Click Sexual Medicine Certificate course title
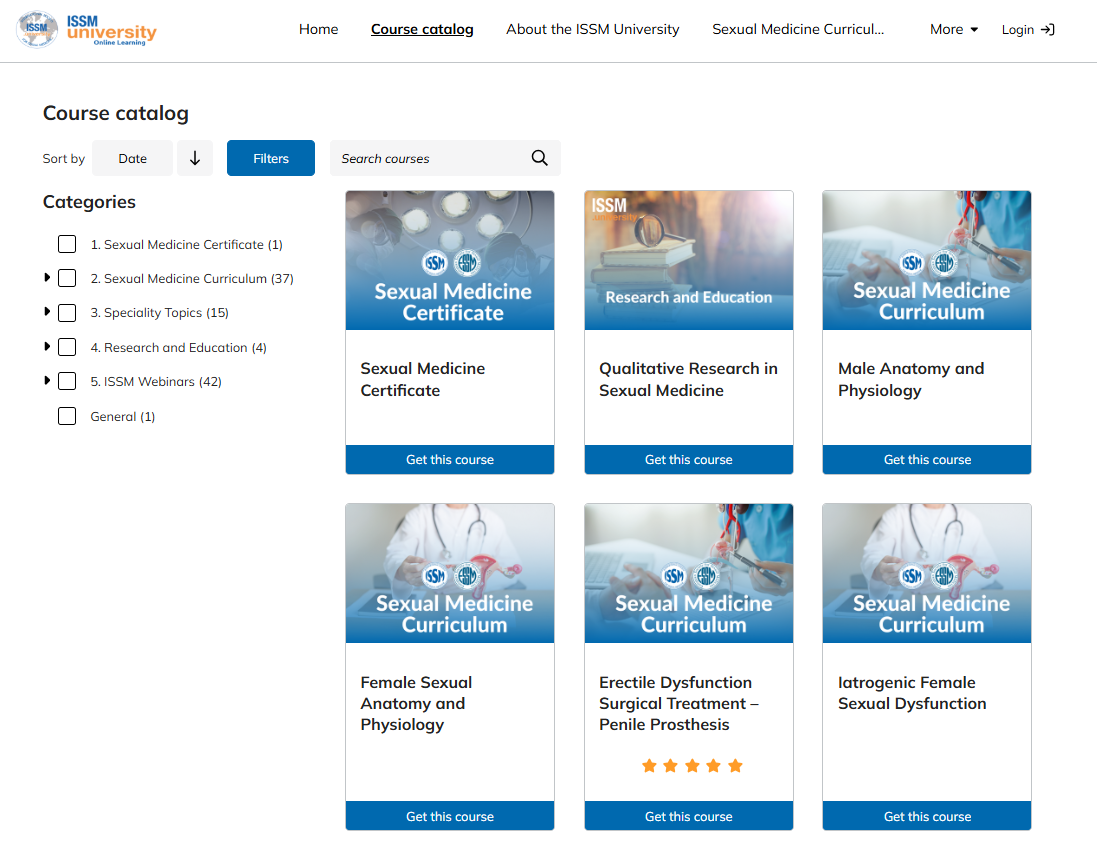The width and height of the screenshot is (1097, 850). pos(423,379)
